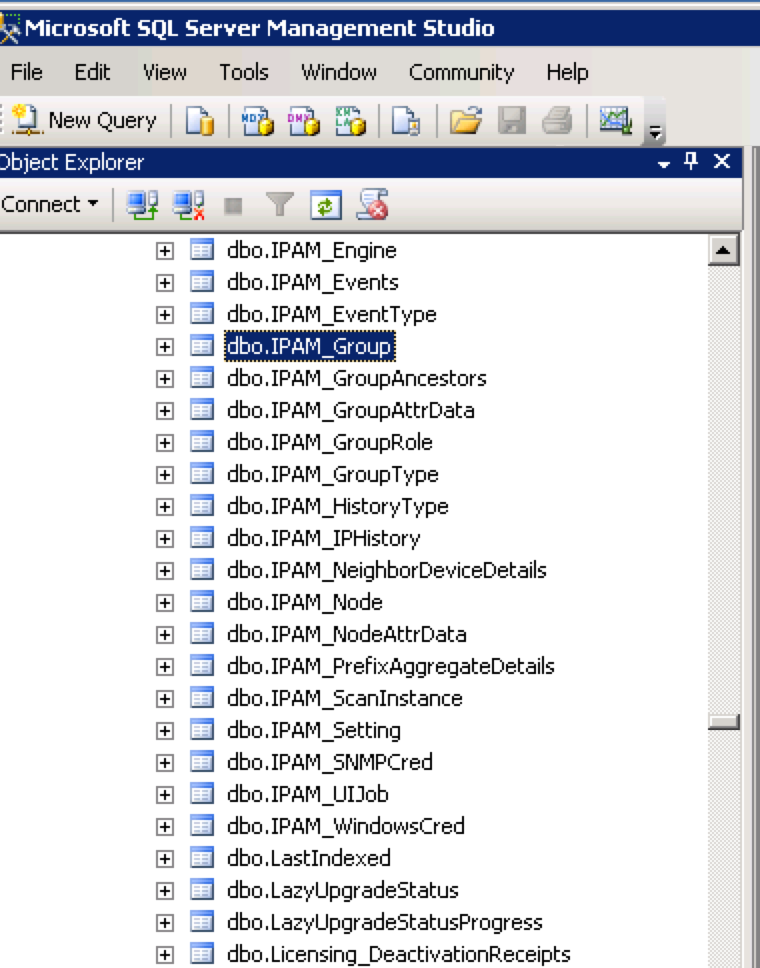Click the Disconnect server icon
The image size is (760, 968).
tap(188, 205)
